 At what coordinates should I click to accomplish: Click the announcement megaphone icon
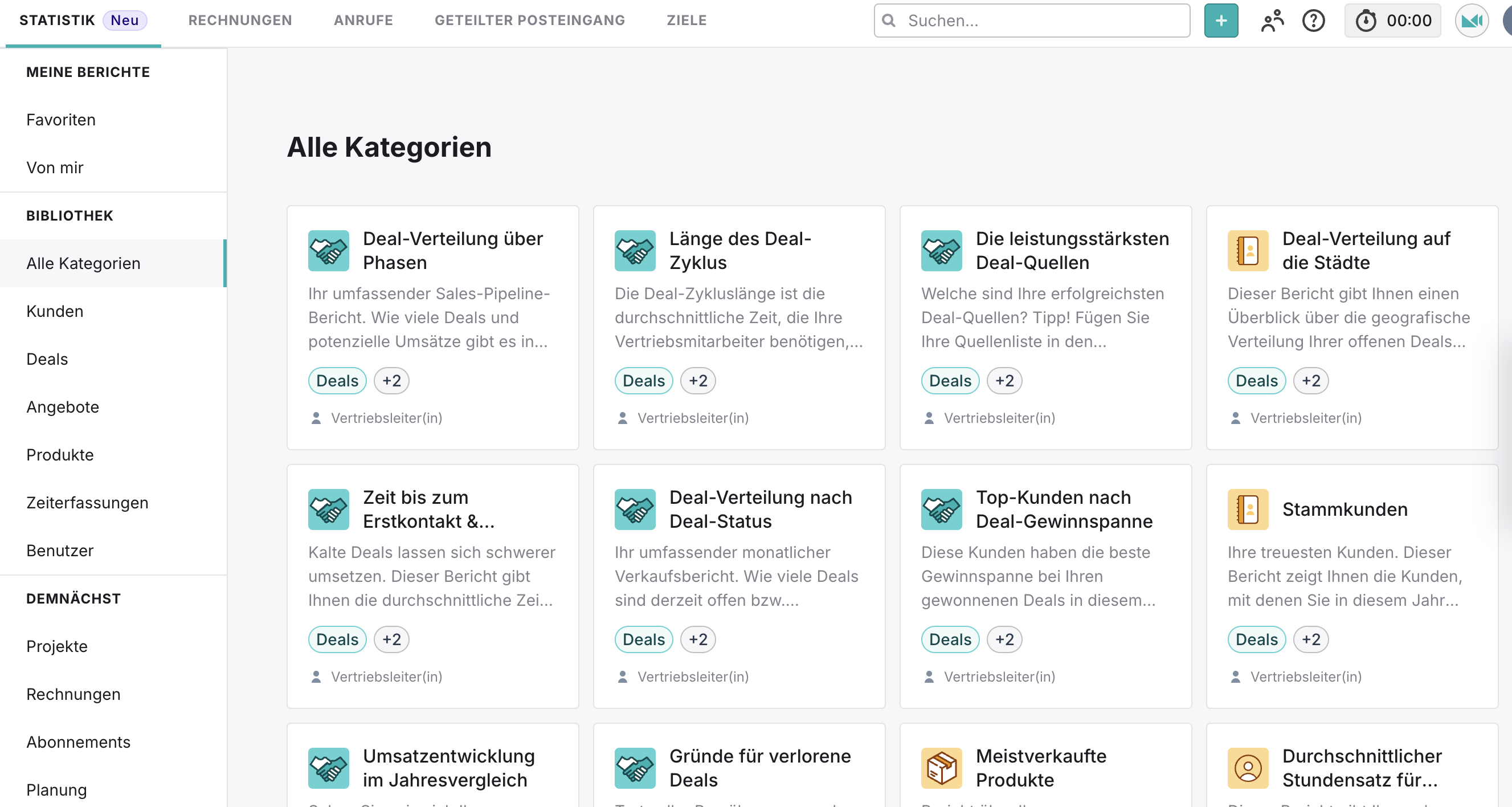1472,21
